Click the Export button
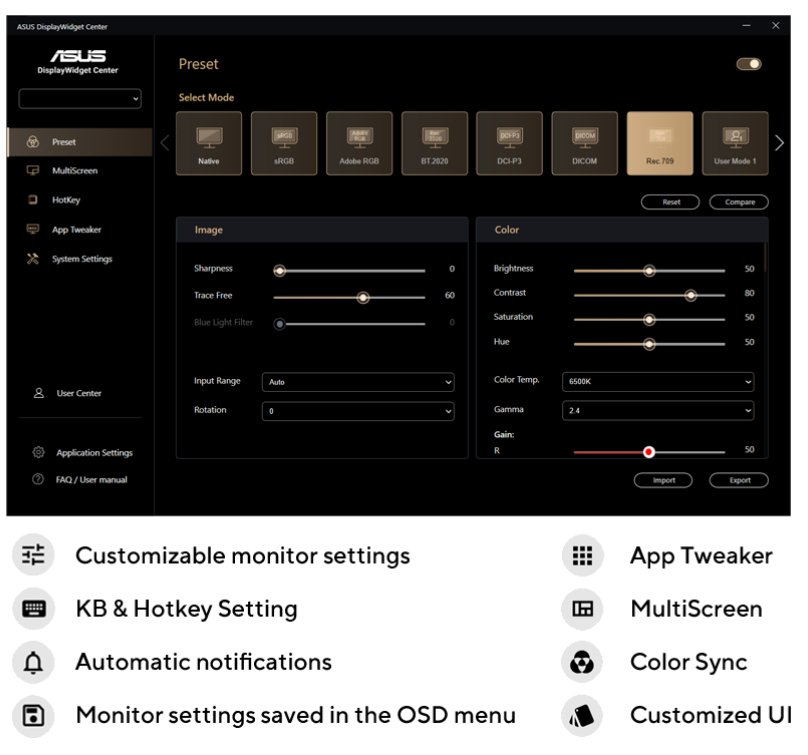The height and width of the screenshot is (755, 808). point(739,480)
